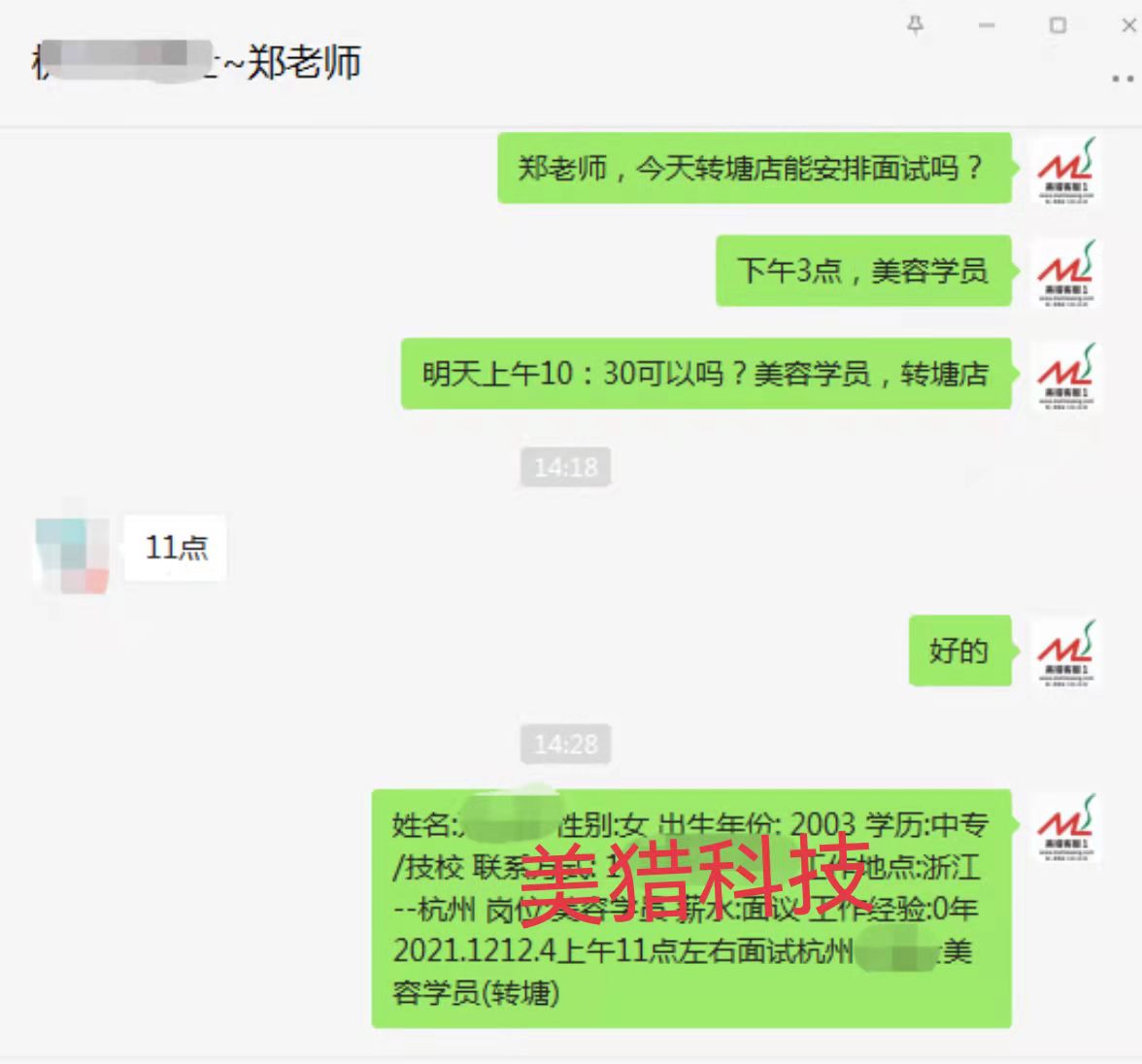Click the 14:18 timestamp label
Image resolution: width=1142 pixels, height=1064 pixels.
click(x=566, y=467)
